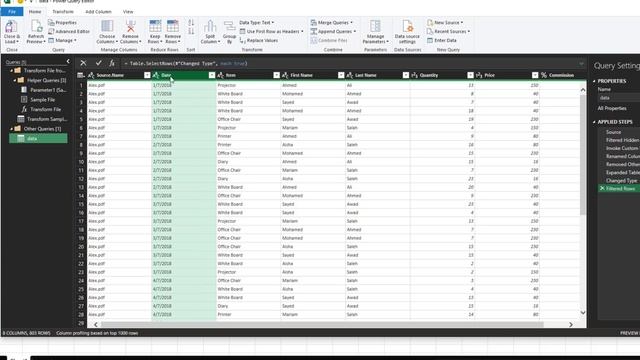Open the Quantity column filter dropdown
Viewport: 640px width, 360px height.
(x=470, y=75)
